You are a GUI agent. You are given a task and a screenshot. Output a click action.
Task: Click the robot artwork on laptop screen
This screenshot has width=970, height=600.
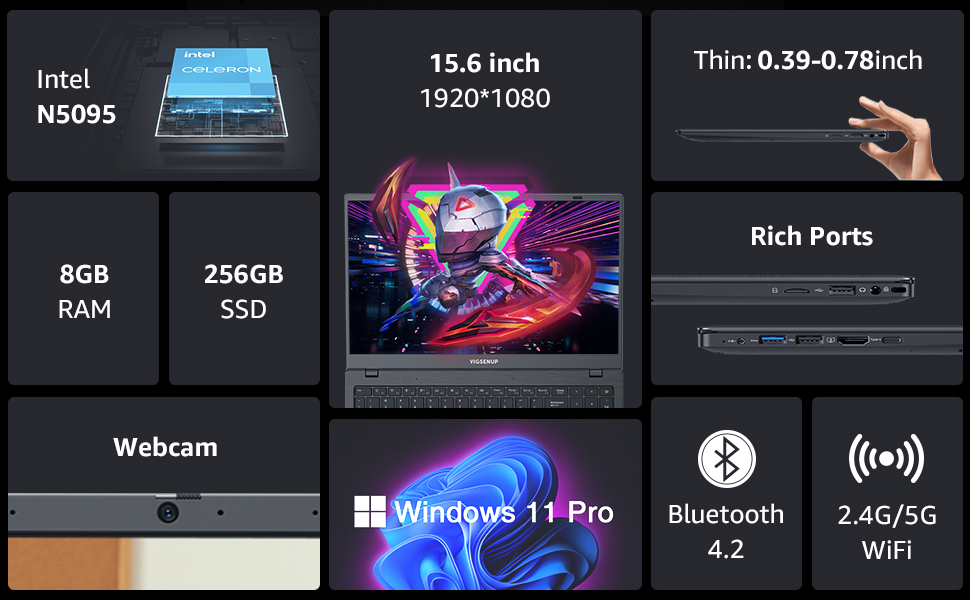point(483,255)
